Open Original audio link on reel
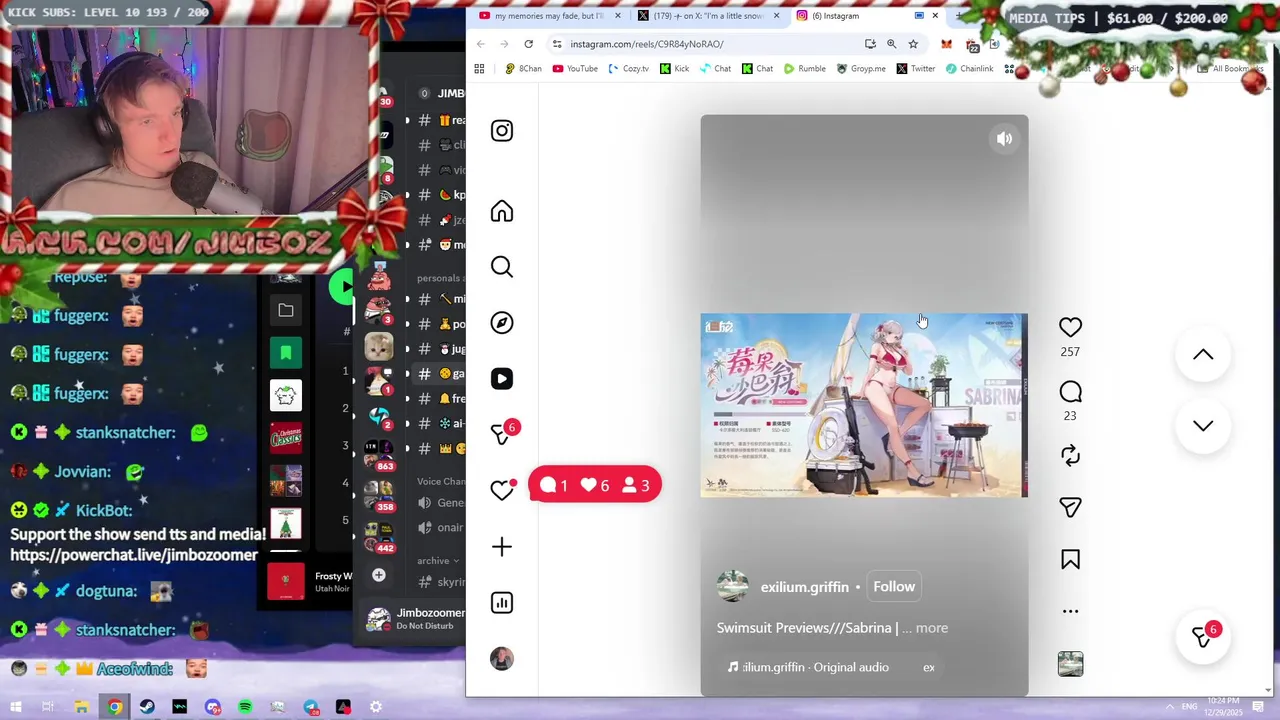 (x=815, y=667)
